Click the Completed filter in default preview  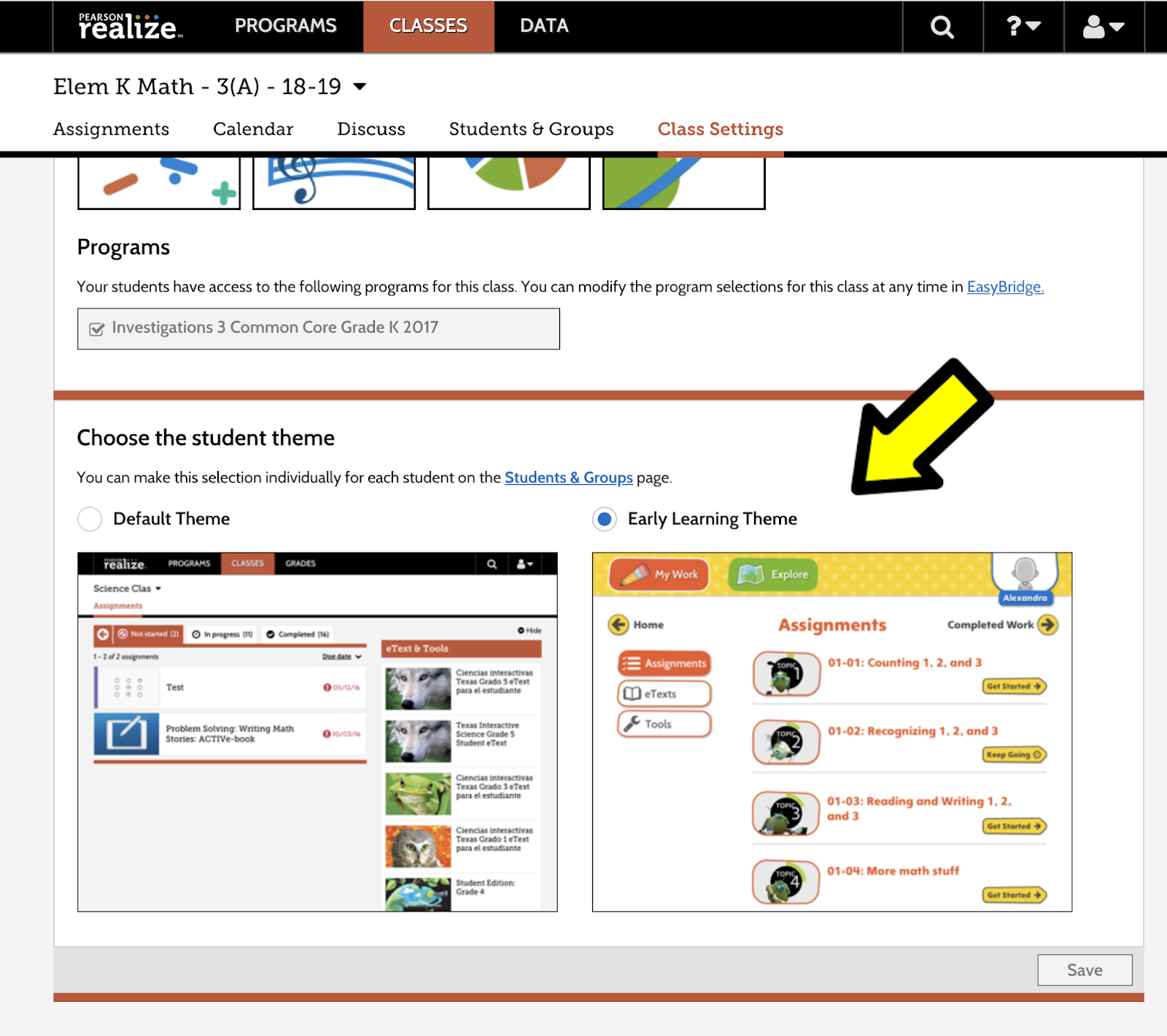click(298, 634)
